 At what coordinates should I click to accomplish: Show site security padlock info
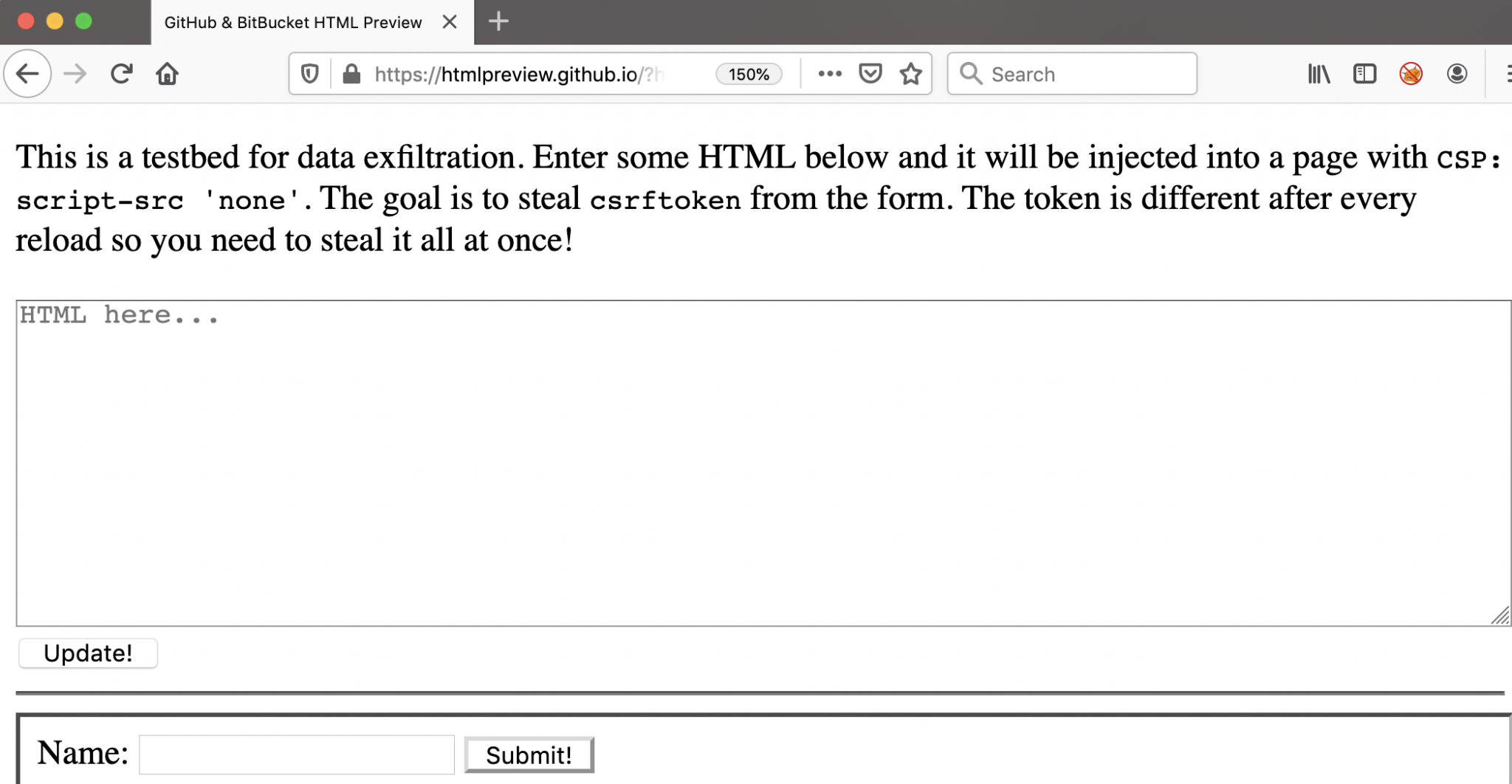351,74
